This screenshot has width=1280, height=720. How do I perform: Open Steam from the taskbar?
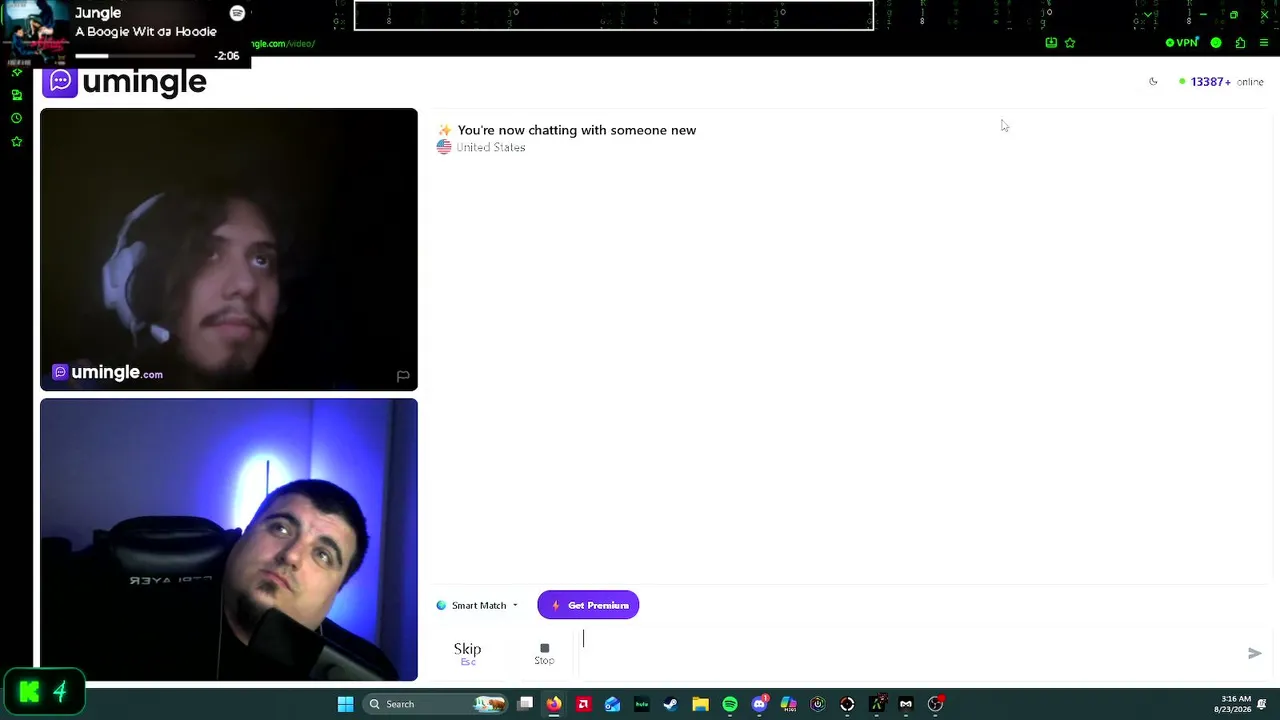pos(671,704)
